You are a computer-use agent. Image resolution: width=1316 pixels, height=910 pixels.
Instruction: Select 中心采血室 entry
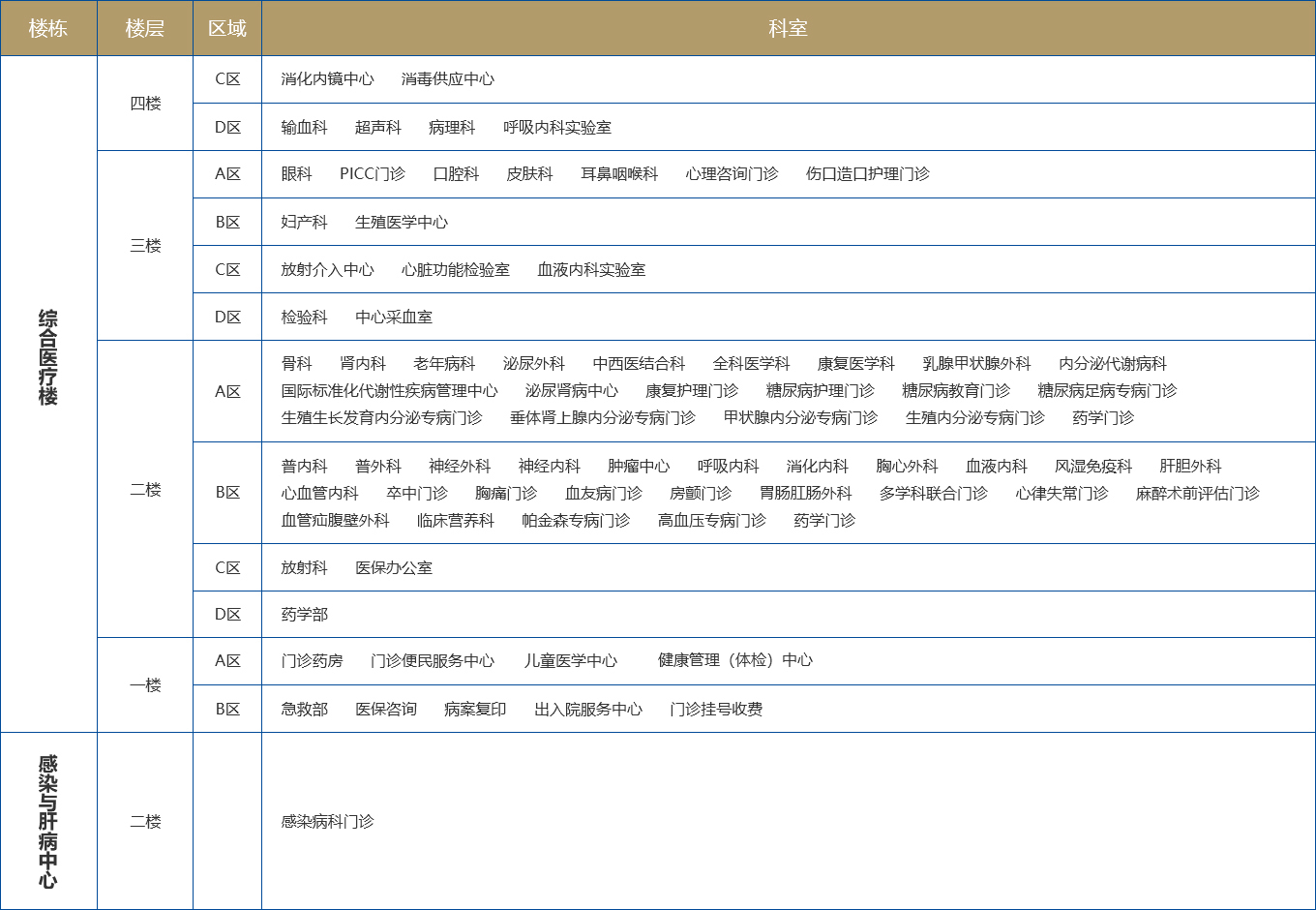coord(393,318)
